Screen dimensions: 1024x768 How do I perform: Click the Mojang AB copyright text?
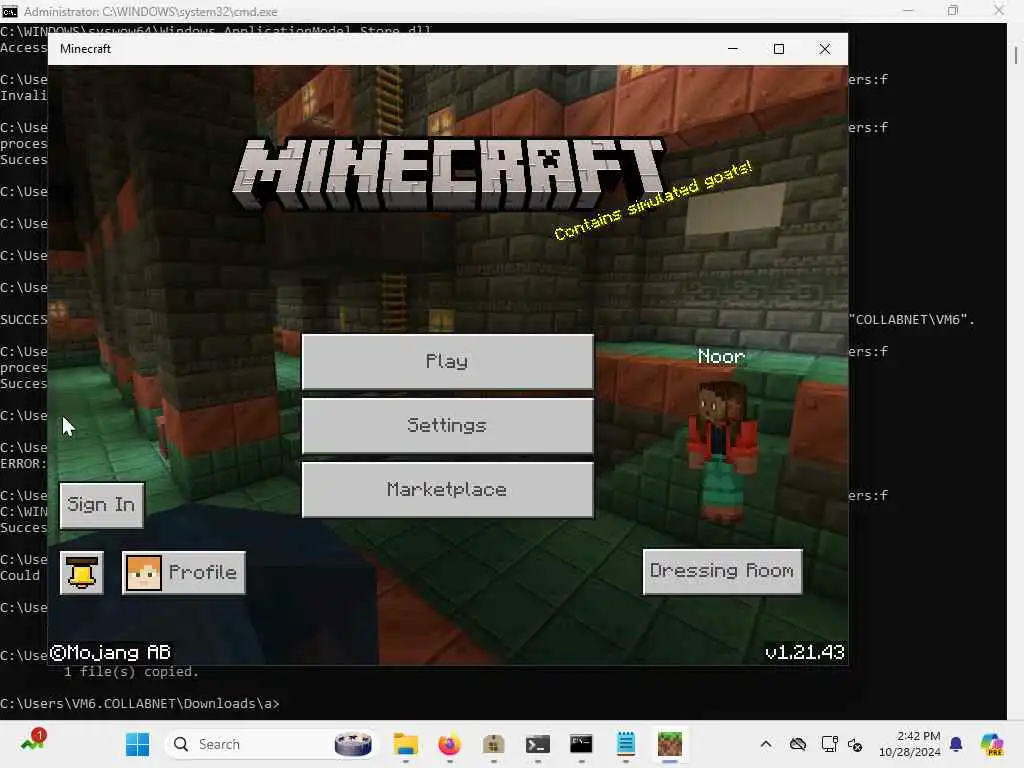click(110, 652)
